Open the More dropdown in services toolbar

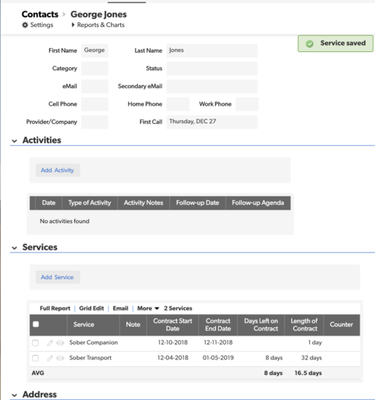pyautogui.click(x=148, y=308)
